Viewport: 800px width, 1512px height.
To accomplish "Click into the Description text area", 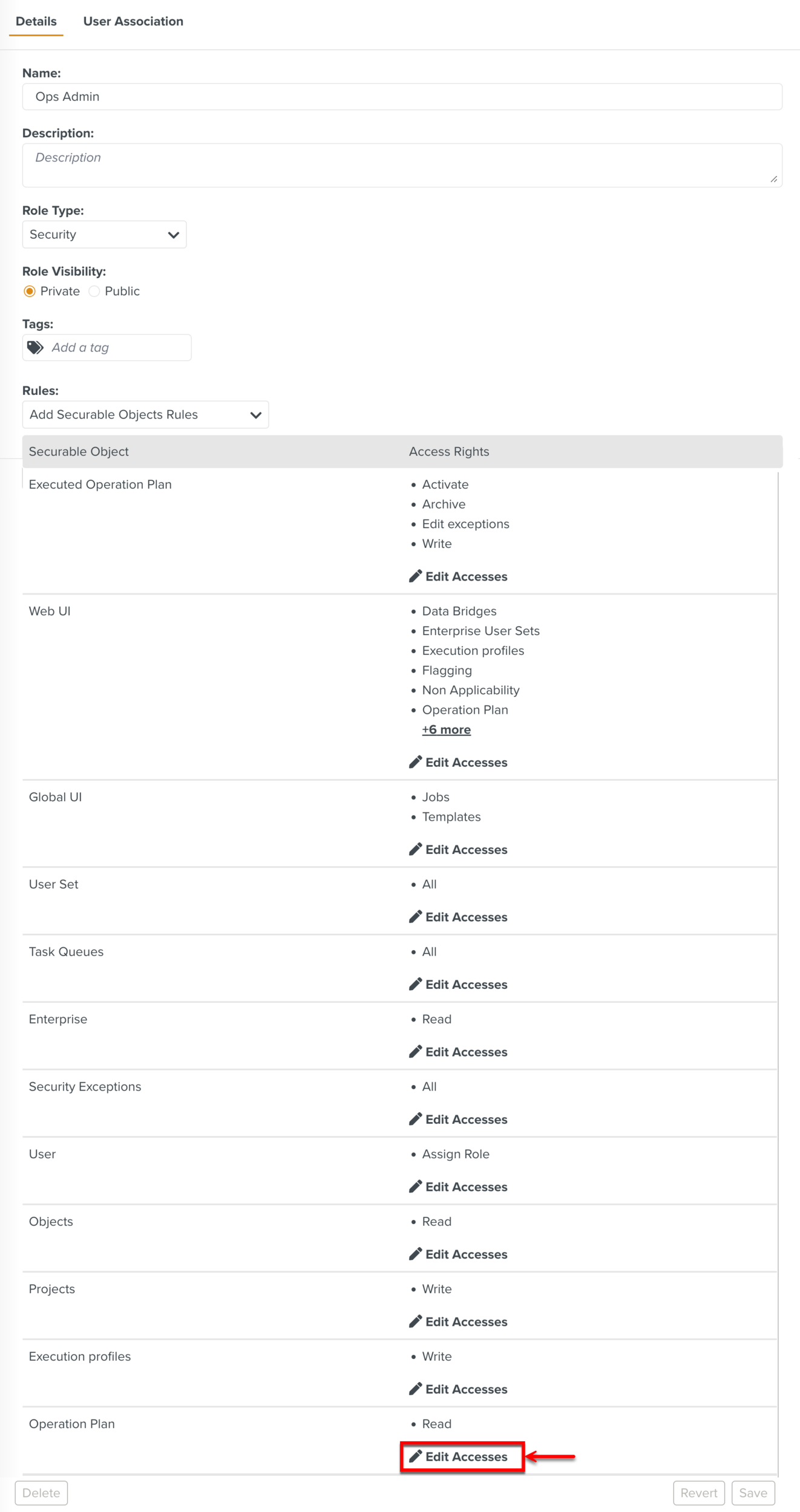I will click(x=402, y=165).
